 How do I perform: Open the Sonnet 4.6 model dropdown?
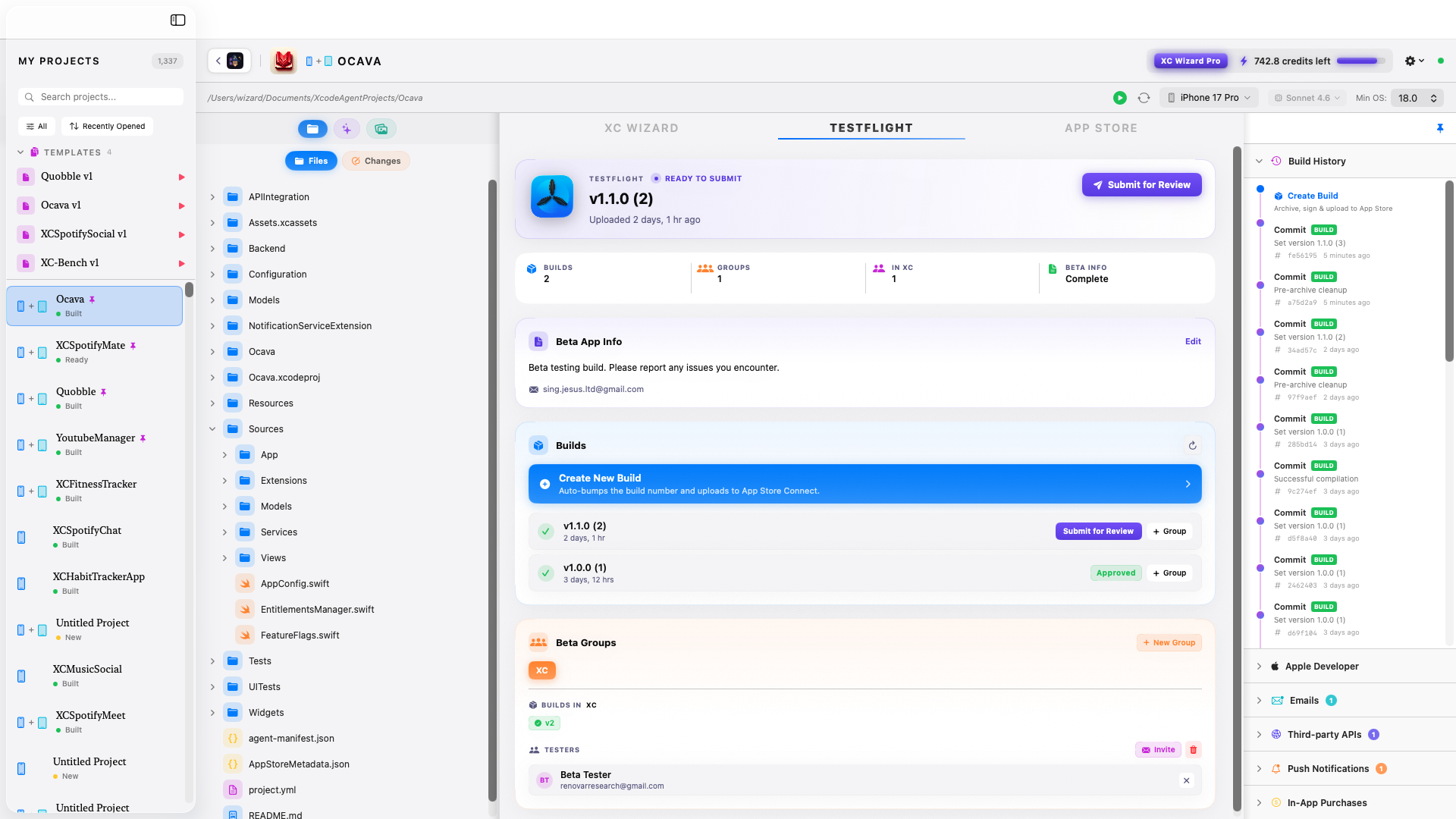tap(1307, 98)
